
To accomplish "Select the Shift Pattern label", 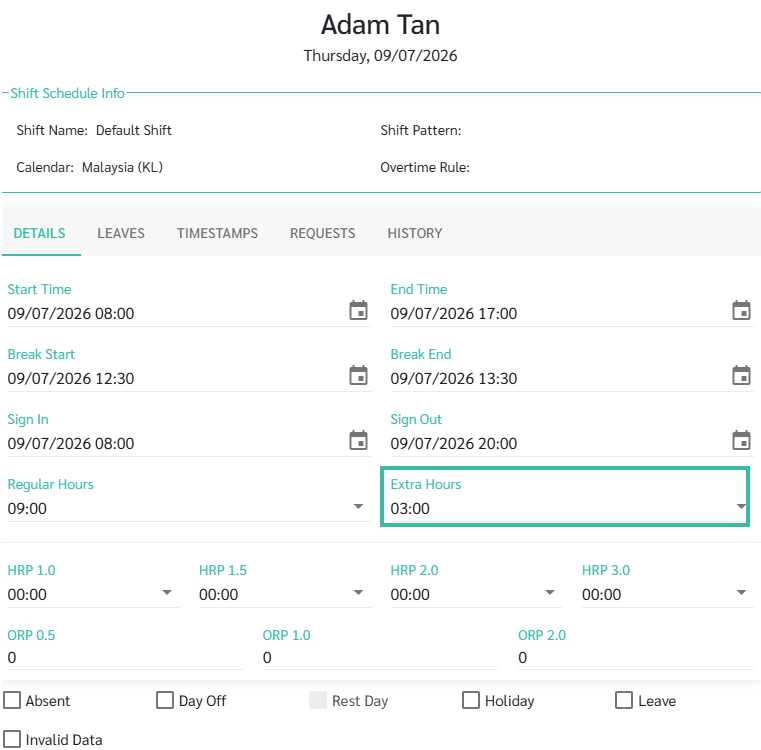I will 421,130.
